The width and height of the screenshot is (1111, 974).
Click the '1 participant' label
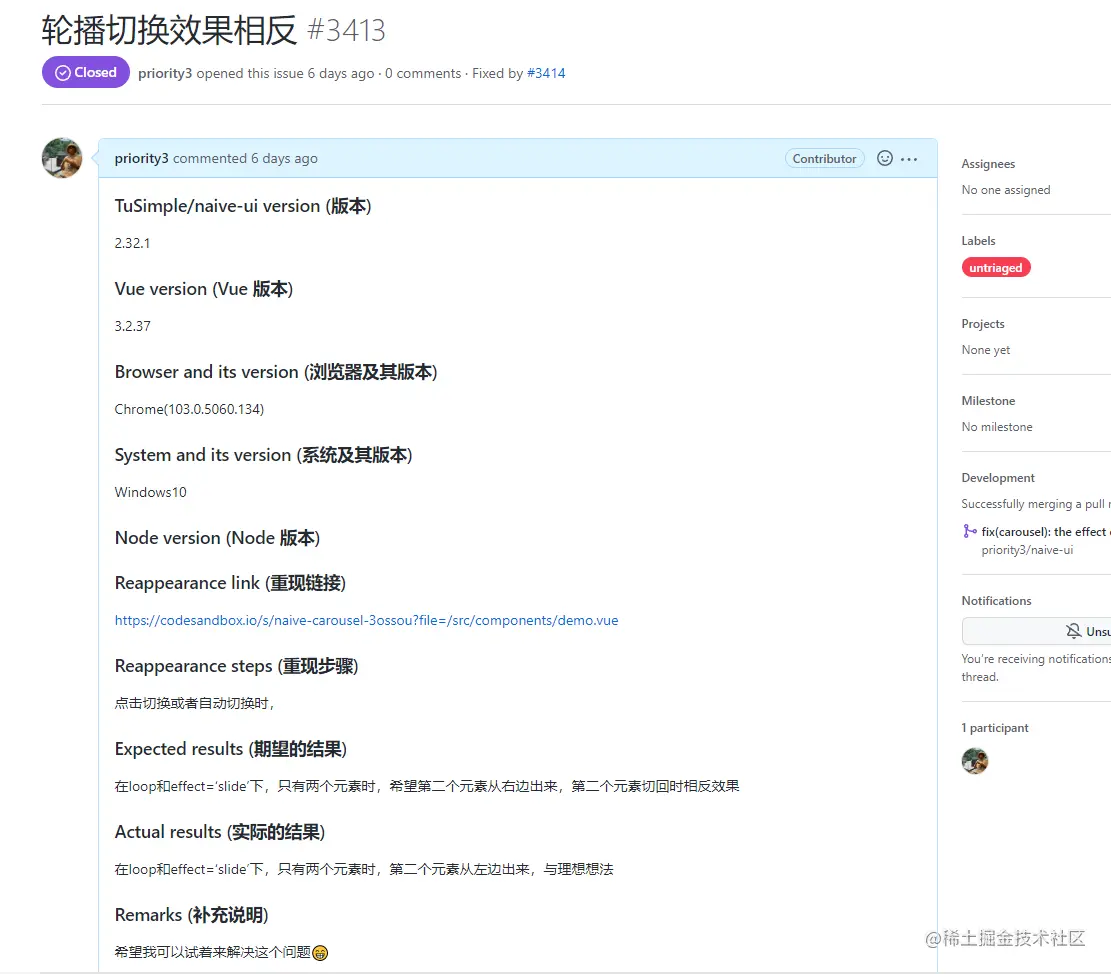994,728
